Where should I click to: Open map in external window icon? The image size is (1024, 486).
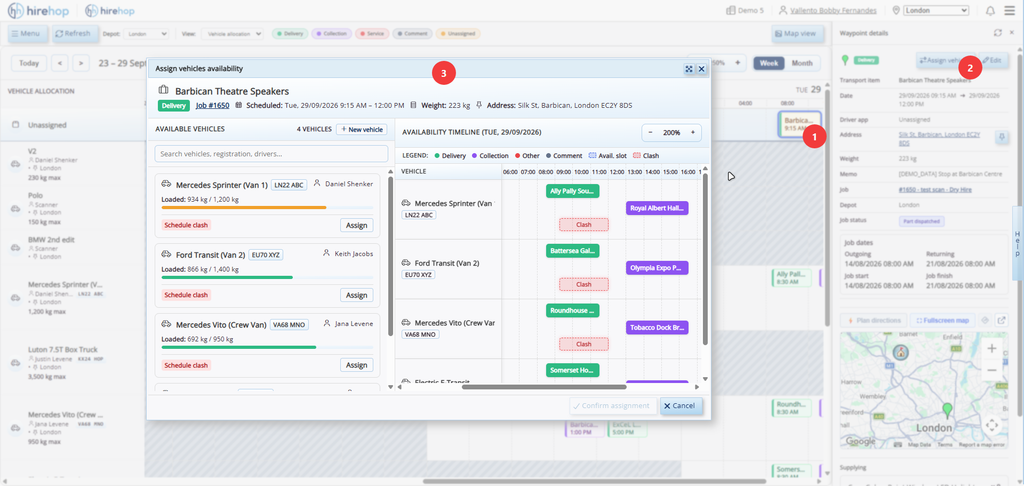pos(1002,321)
